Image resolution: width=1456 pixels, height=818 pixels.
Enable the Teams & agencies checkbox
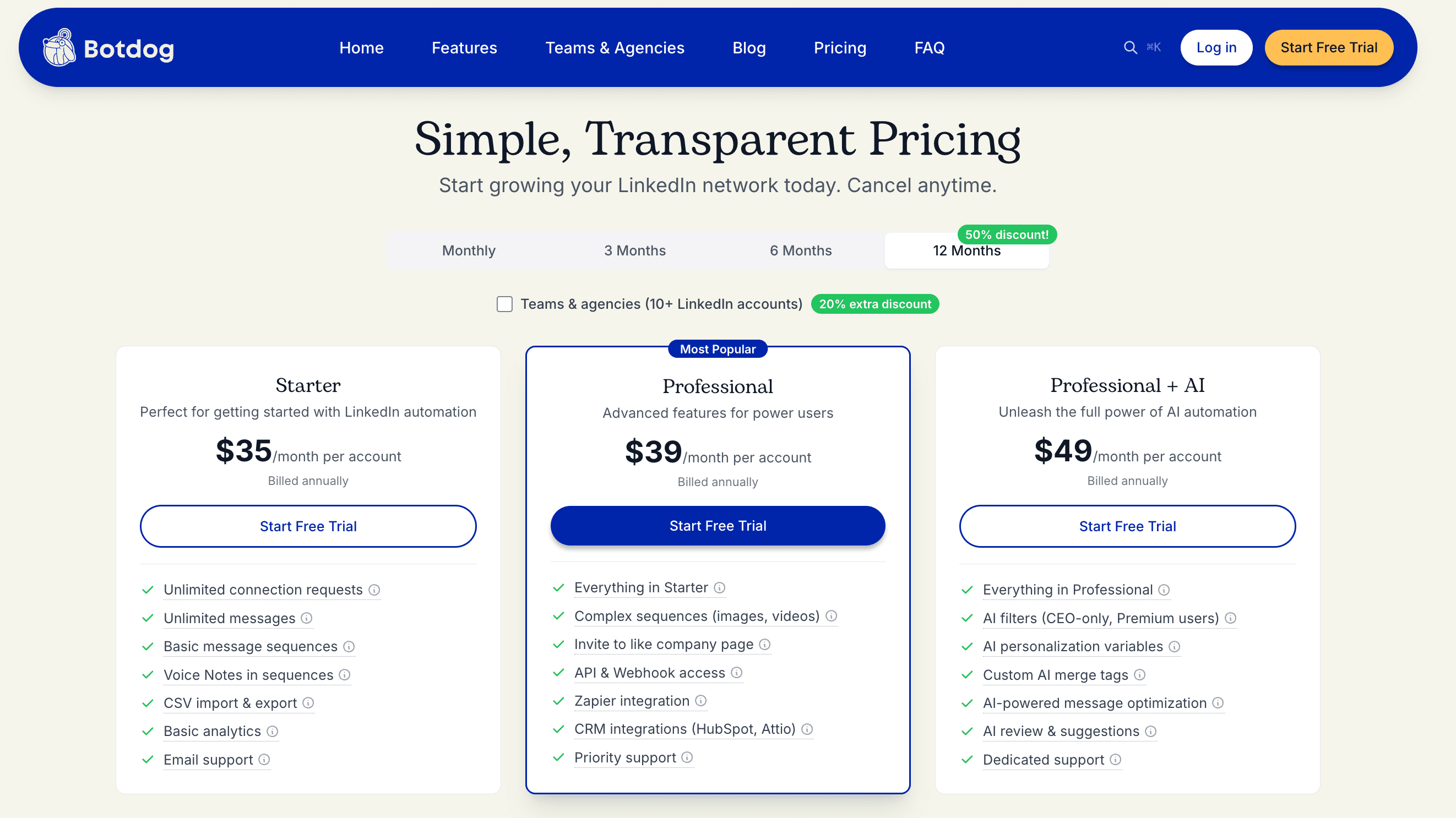[x=504, y=304]
